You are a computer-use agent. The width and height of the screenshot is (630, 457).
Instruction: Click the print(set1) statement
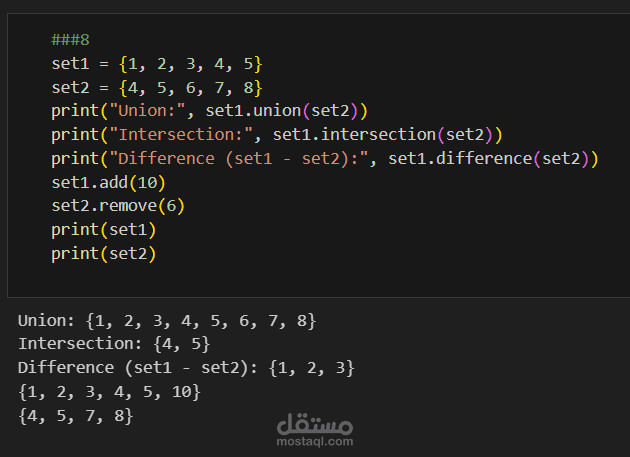[x=103, y=230]
